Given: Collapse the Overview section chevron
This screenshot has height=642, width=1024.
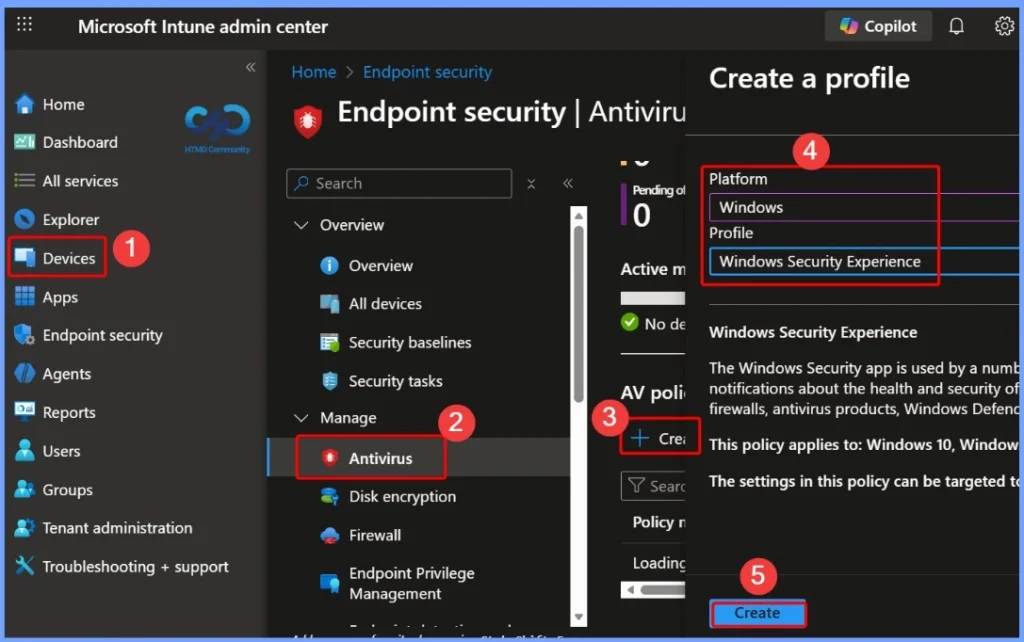Looking at the screenshot, I should [302, 225].
